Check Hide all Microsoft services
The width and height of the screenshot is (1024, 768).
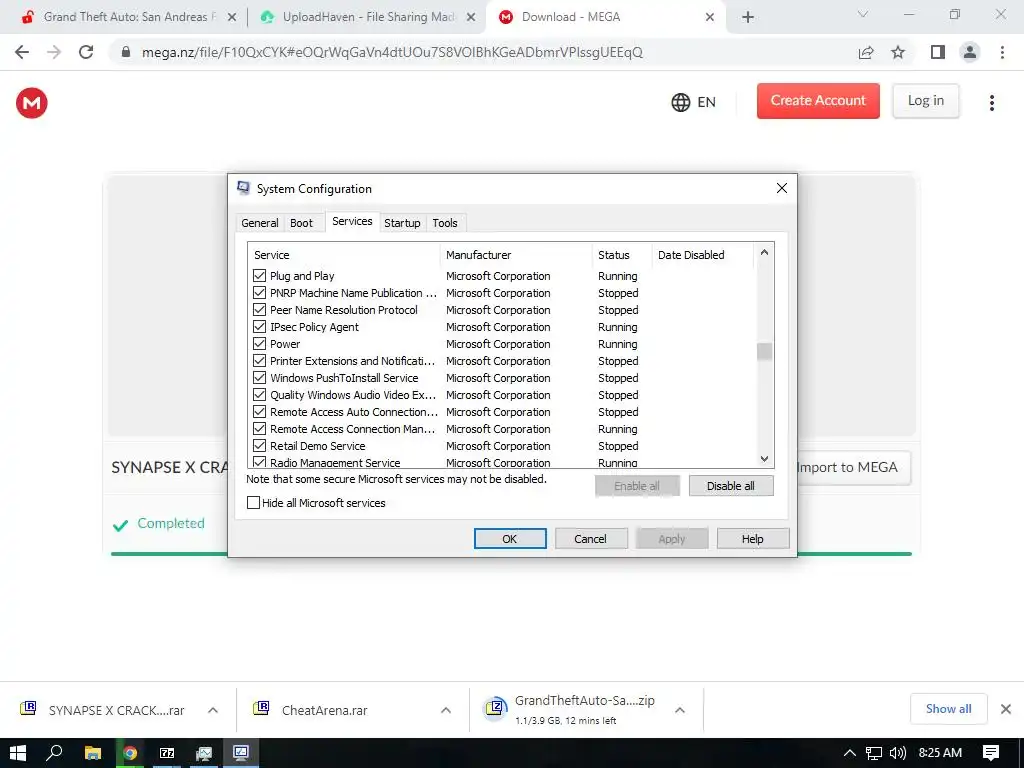[253, 503]
